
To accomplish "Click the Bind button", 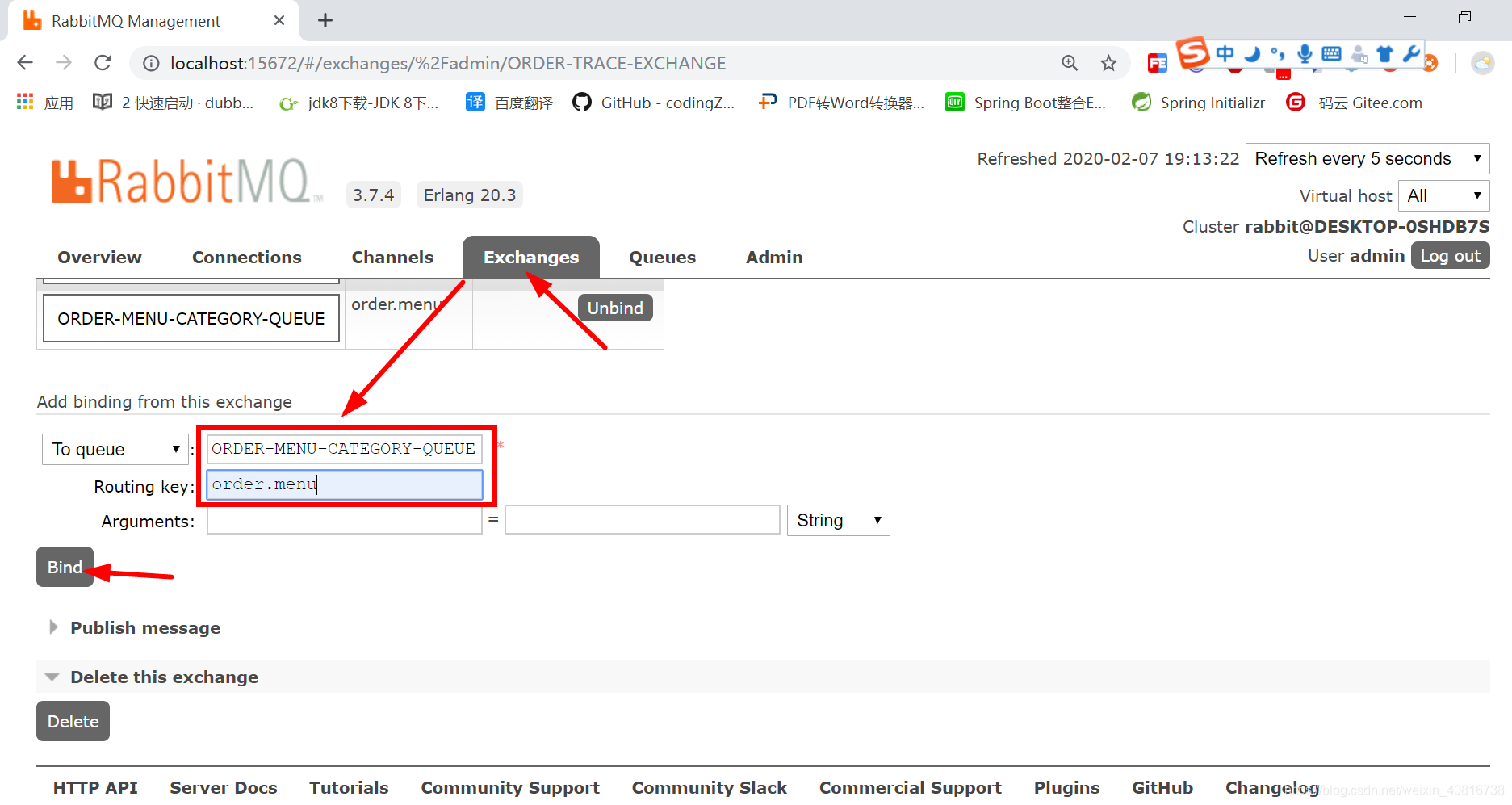I will point(65,567).
